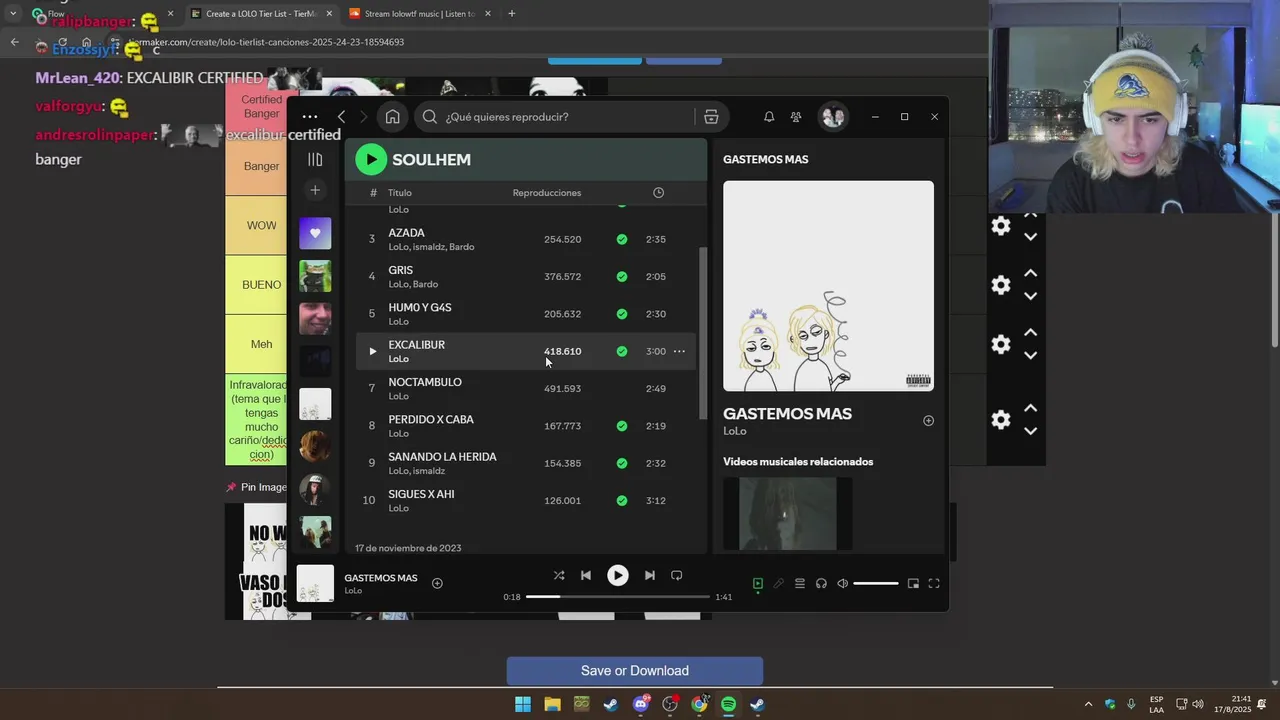Image resolution: width=1280 pixels, height=720 pixels.
Task: Show hidden system tray icons
Action: point(1090,704)
